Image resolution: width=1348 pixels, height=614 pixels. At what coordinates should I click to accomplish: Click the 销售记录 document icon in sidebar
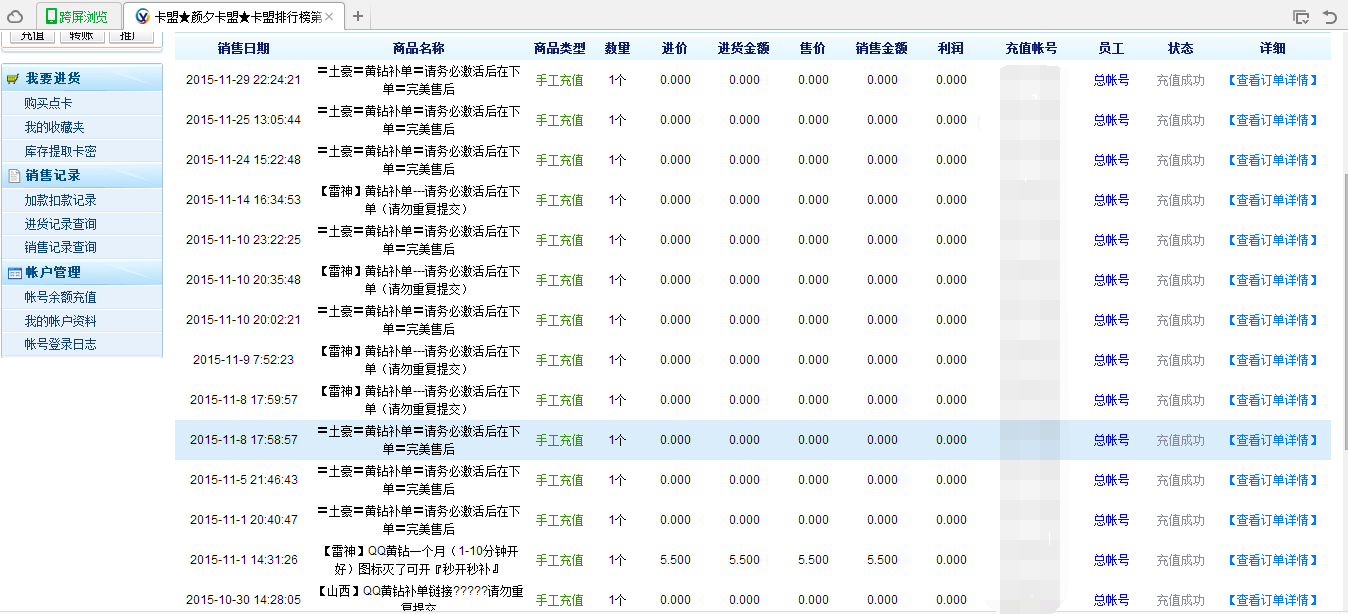click(x=12, y=175)
